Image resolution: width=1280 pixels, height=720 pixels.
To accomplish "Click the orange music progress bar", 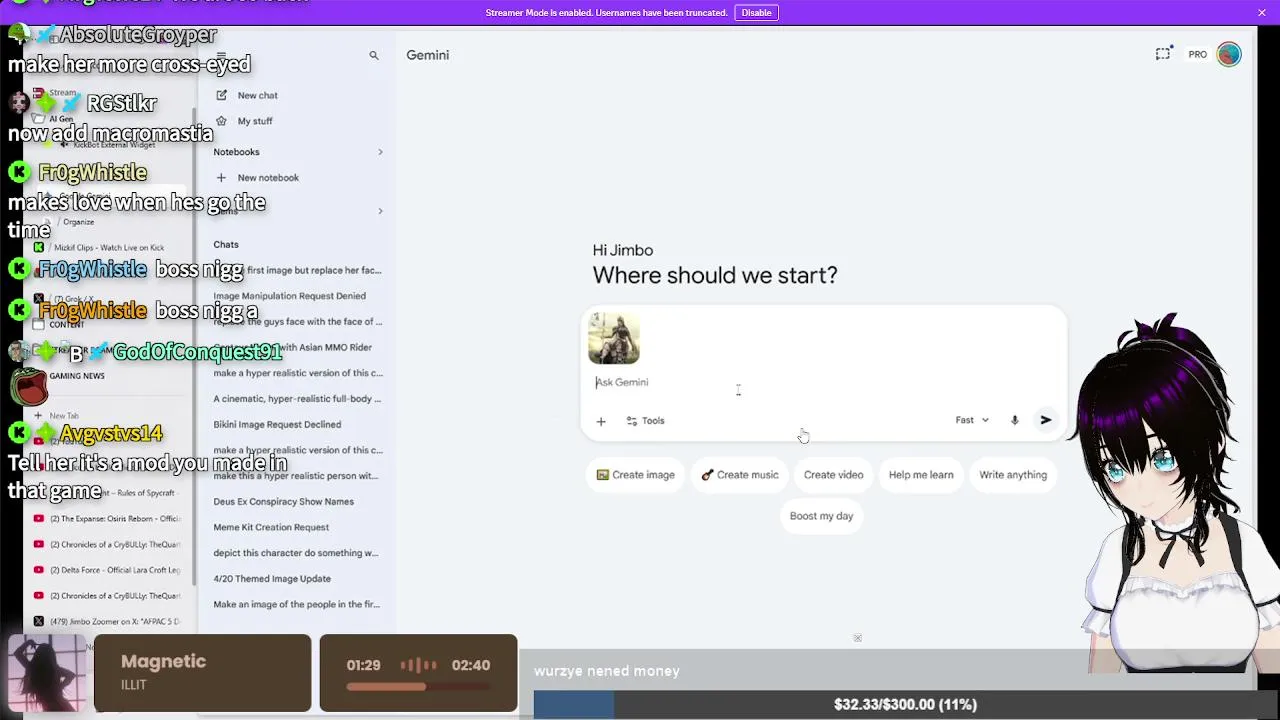I will click(418, 687).
